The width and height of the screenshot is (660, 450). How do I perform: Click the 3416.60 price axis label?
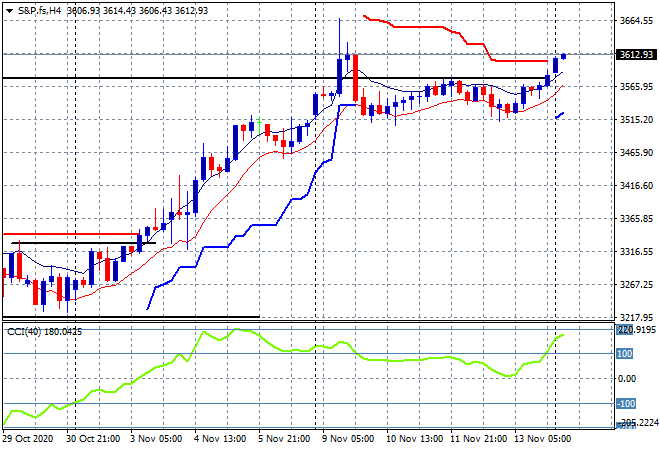click(x=636, y=186)
